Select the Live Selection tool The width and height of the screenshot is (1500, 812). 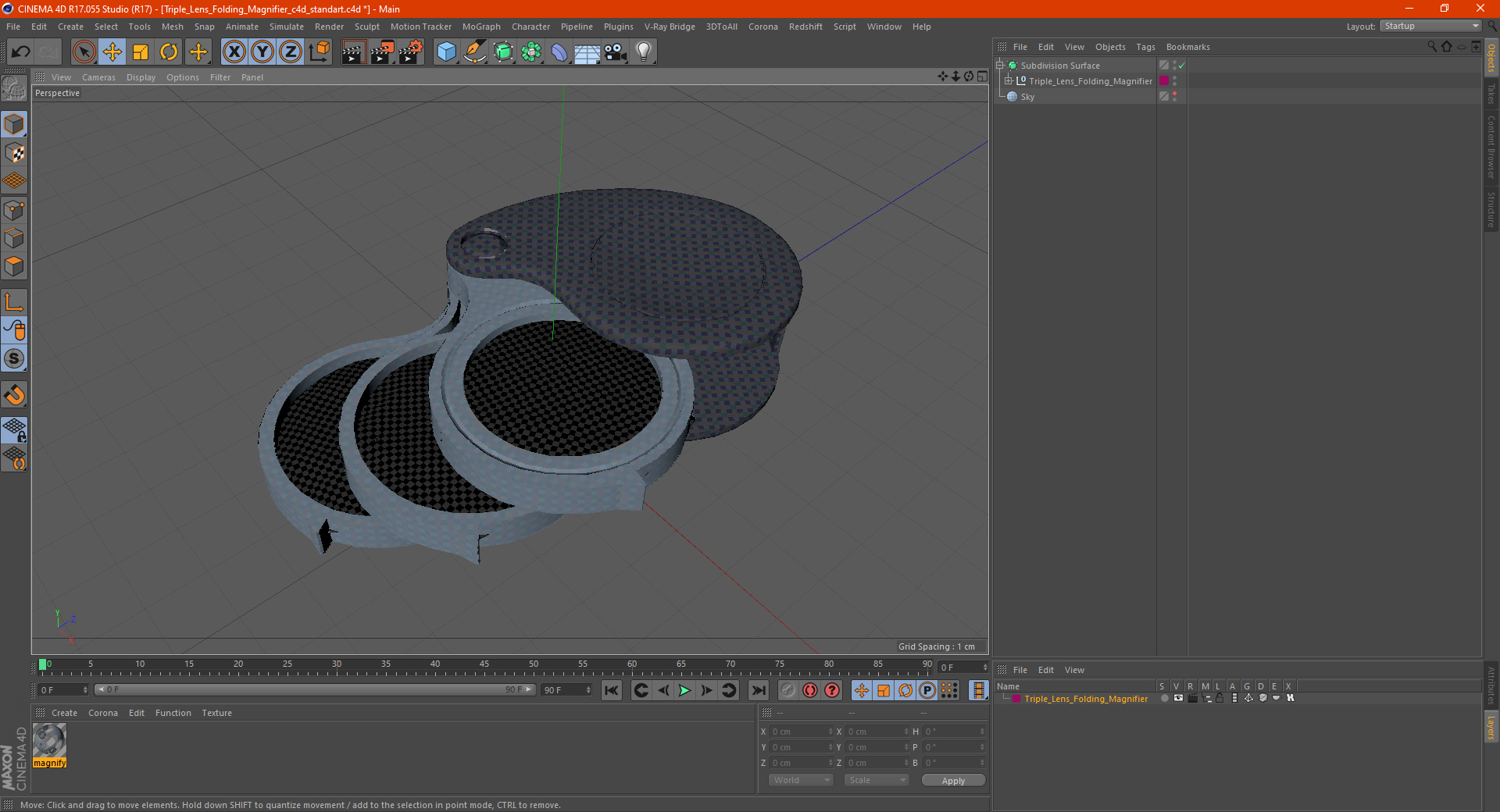pos(84,52)
